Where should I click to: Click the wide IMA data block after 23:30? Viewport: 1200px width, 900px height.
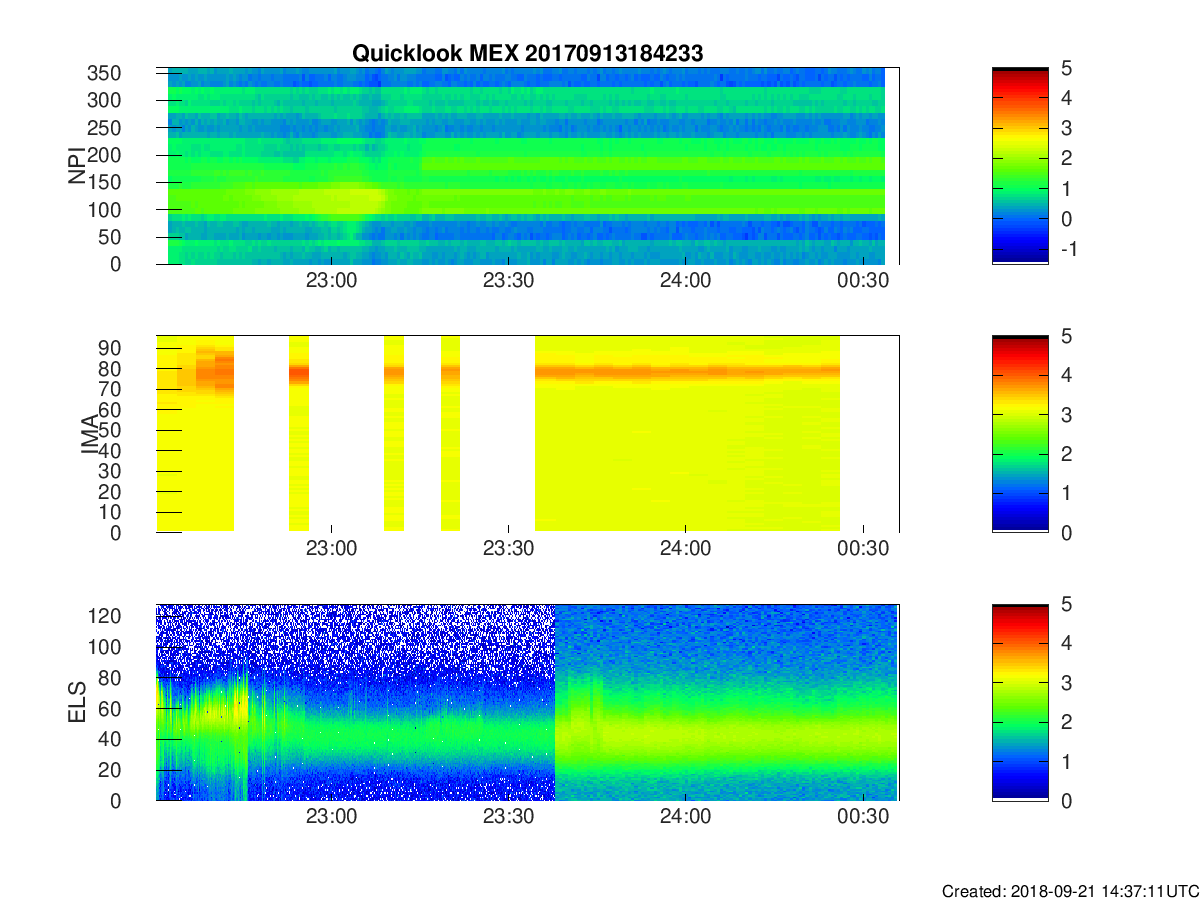click(x=687, y=434)
